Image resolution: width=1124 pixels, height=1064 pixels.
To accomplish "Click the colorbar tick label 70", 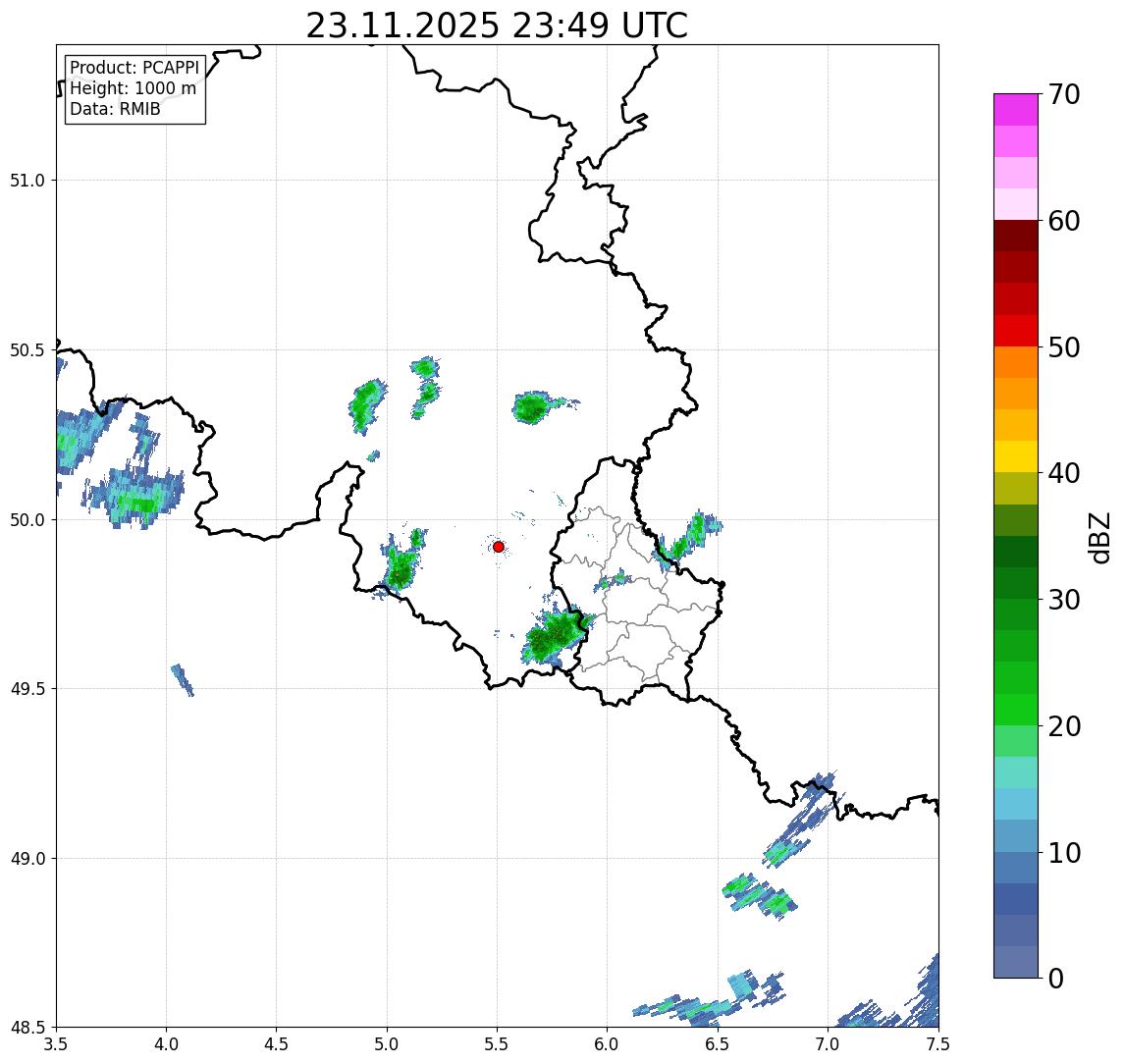I will click(1064, 94).
